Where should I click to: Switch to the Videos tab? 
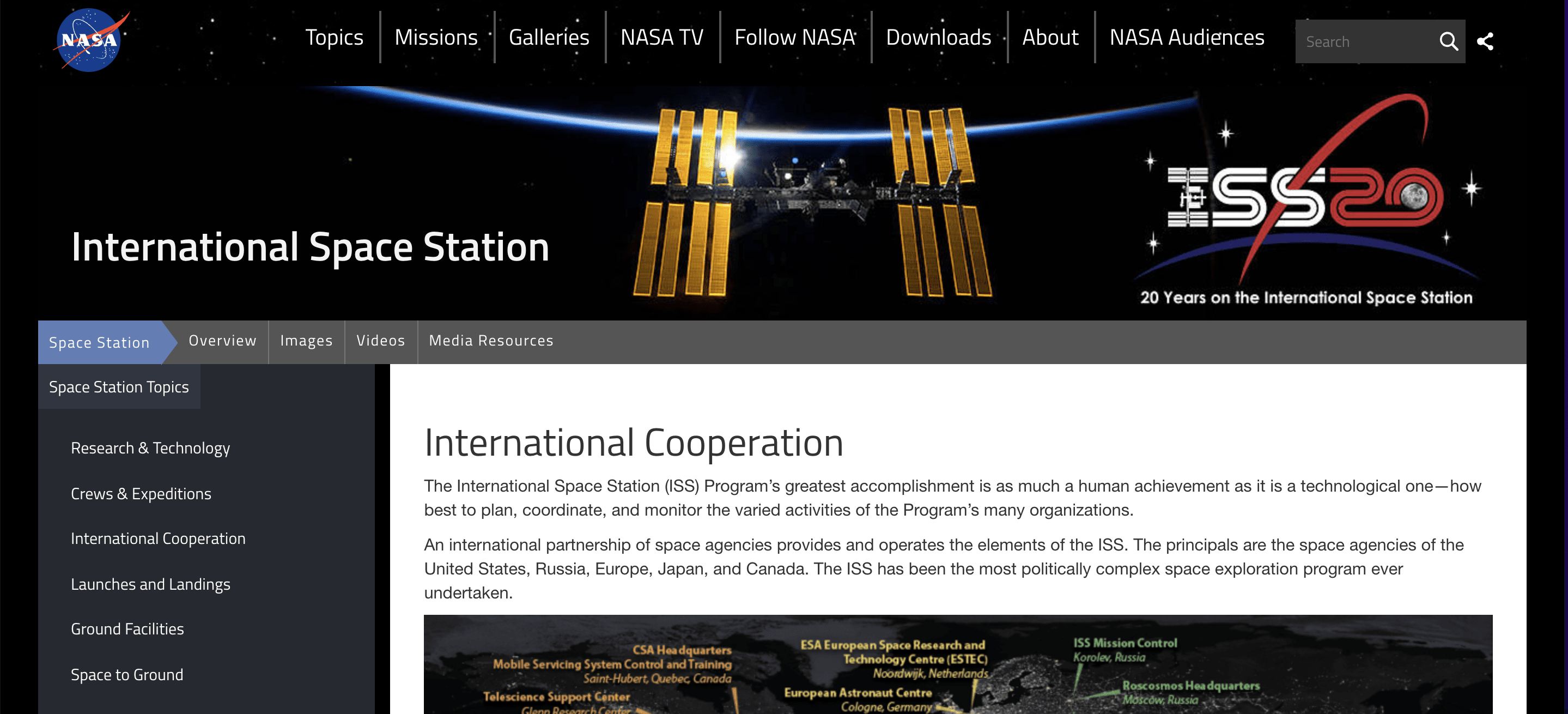[381, 340]
